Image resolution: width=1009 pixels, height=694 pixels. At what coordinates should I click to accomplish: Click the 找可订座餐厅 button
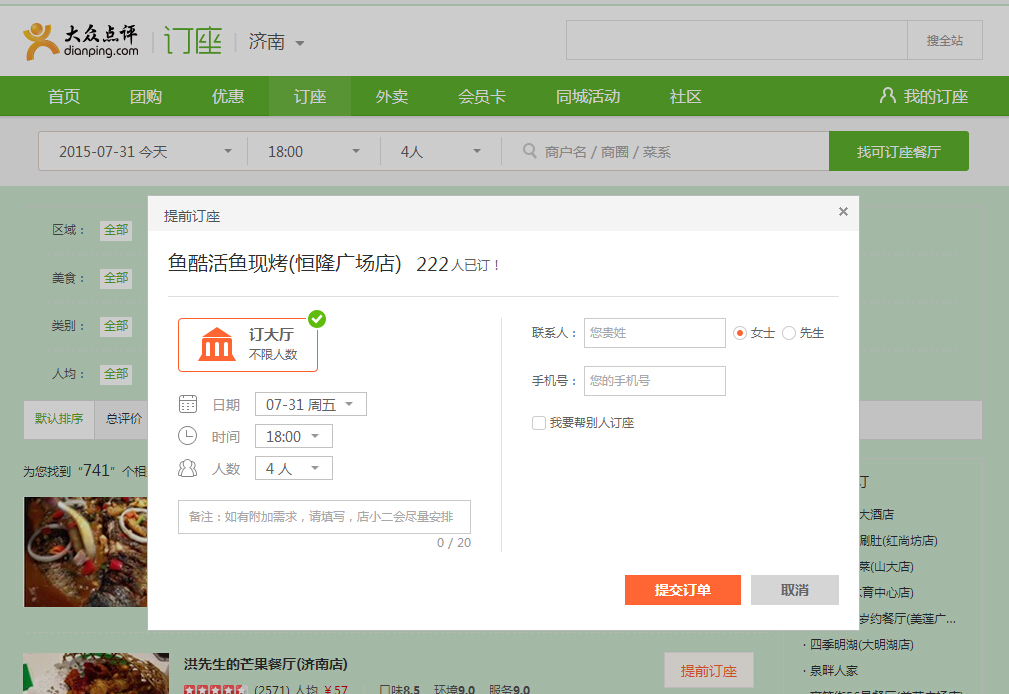(899, 151)
